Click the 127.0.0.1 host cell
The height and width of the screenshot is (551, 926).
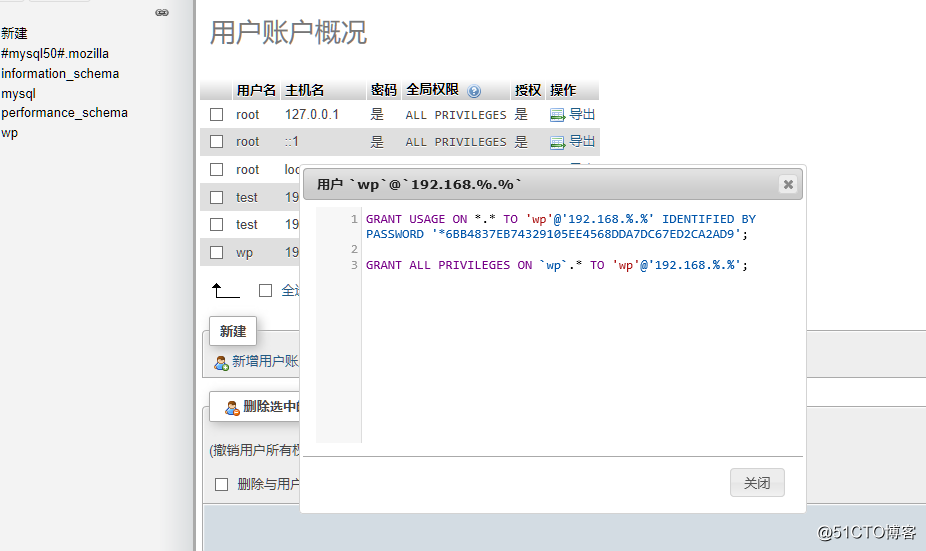point(312,115)
